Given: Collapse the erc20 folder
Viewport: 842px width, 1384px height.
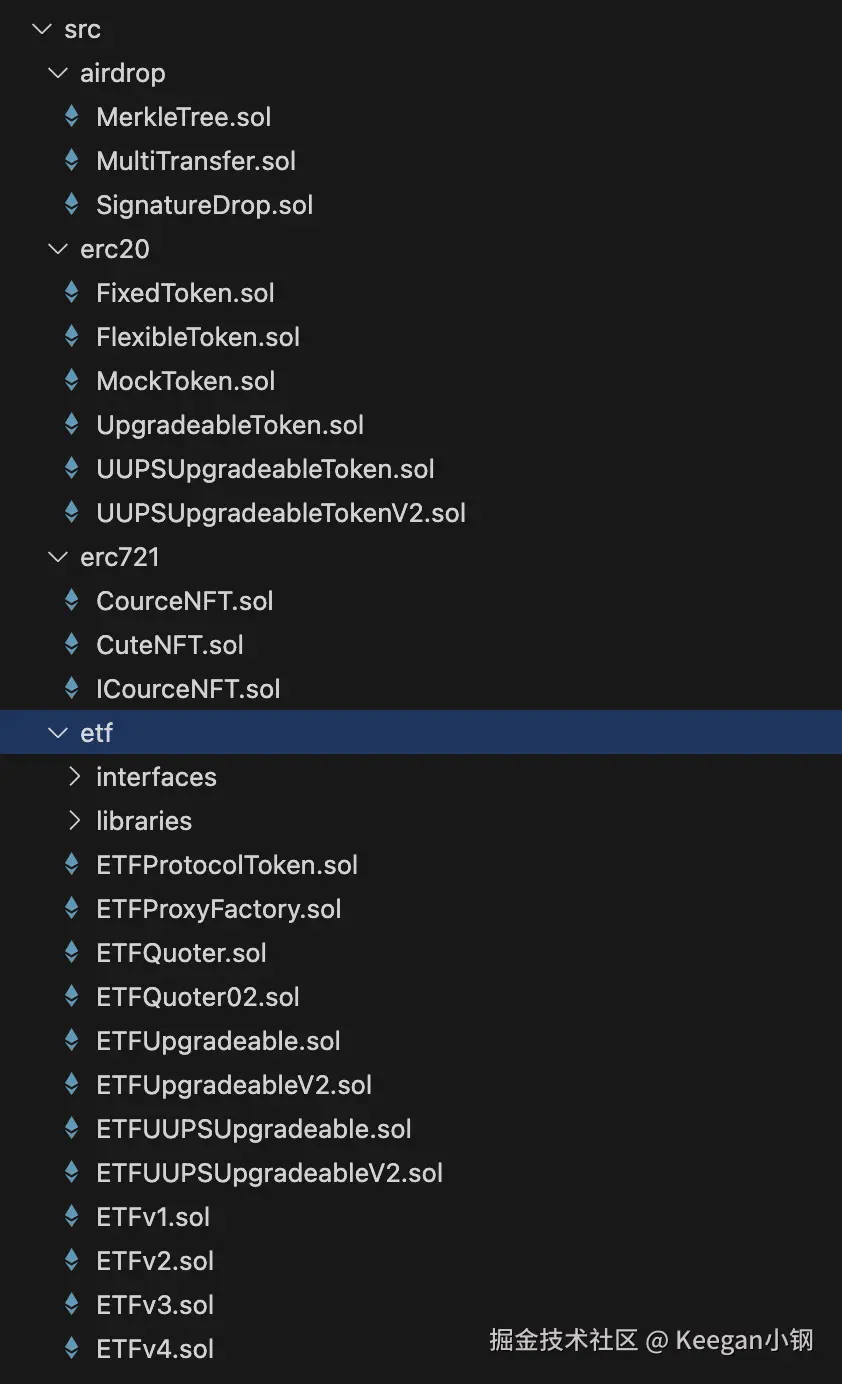Looking at the screenshot, I should coord(57,249).
